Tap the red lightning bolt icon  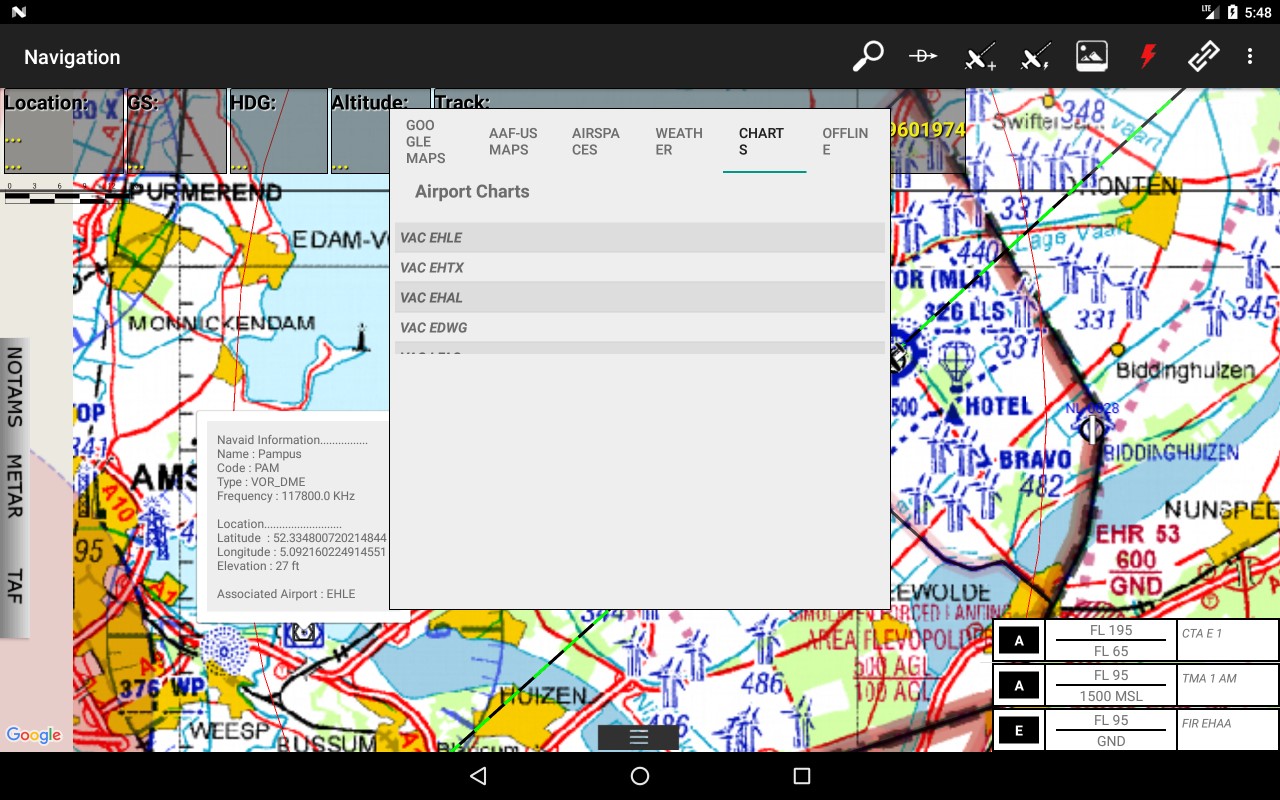1147,56
